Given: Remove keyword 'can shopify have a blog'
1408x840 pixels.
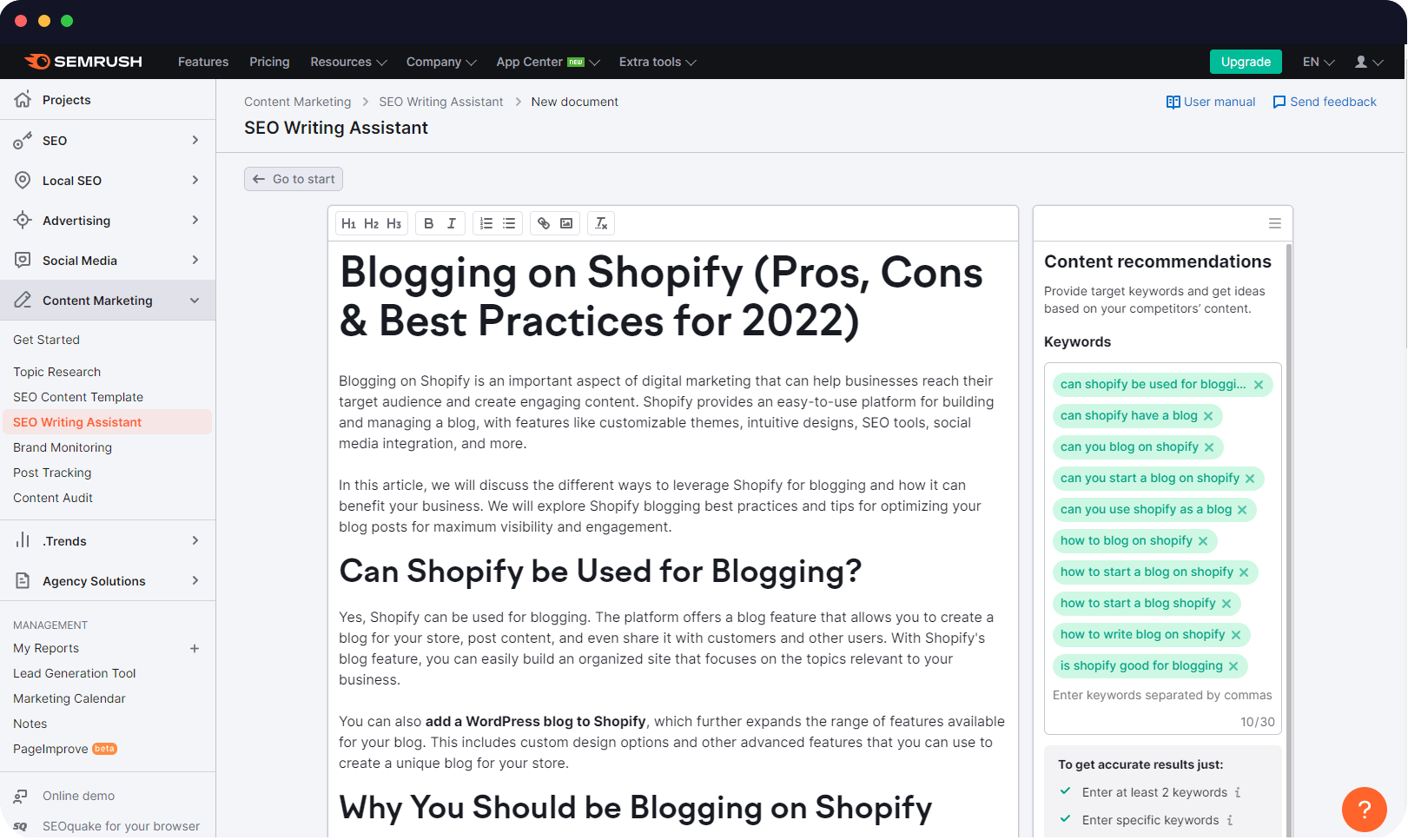Looking at the screenshot, I should [x=1208, y=416].
